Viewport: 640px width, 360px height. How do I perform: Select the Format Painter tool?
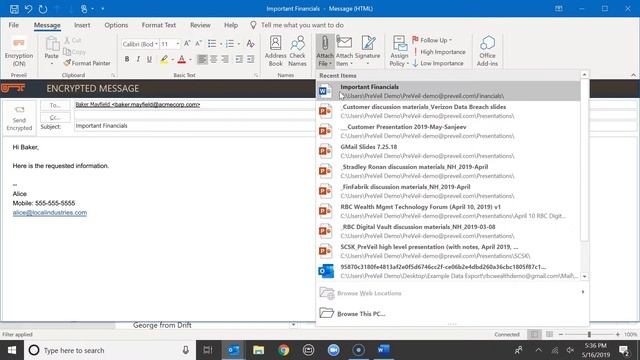(x=87, y=63)
